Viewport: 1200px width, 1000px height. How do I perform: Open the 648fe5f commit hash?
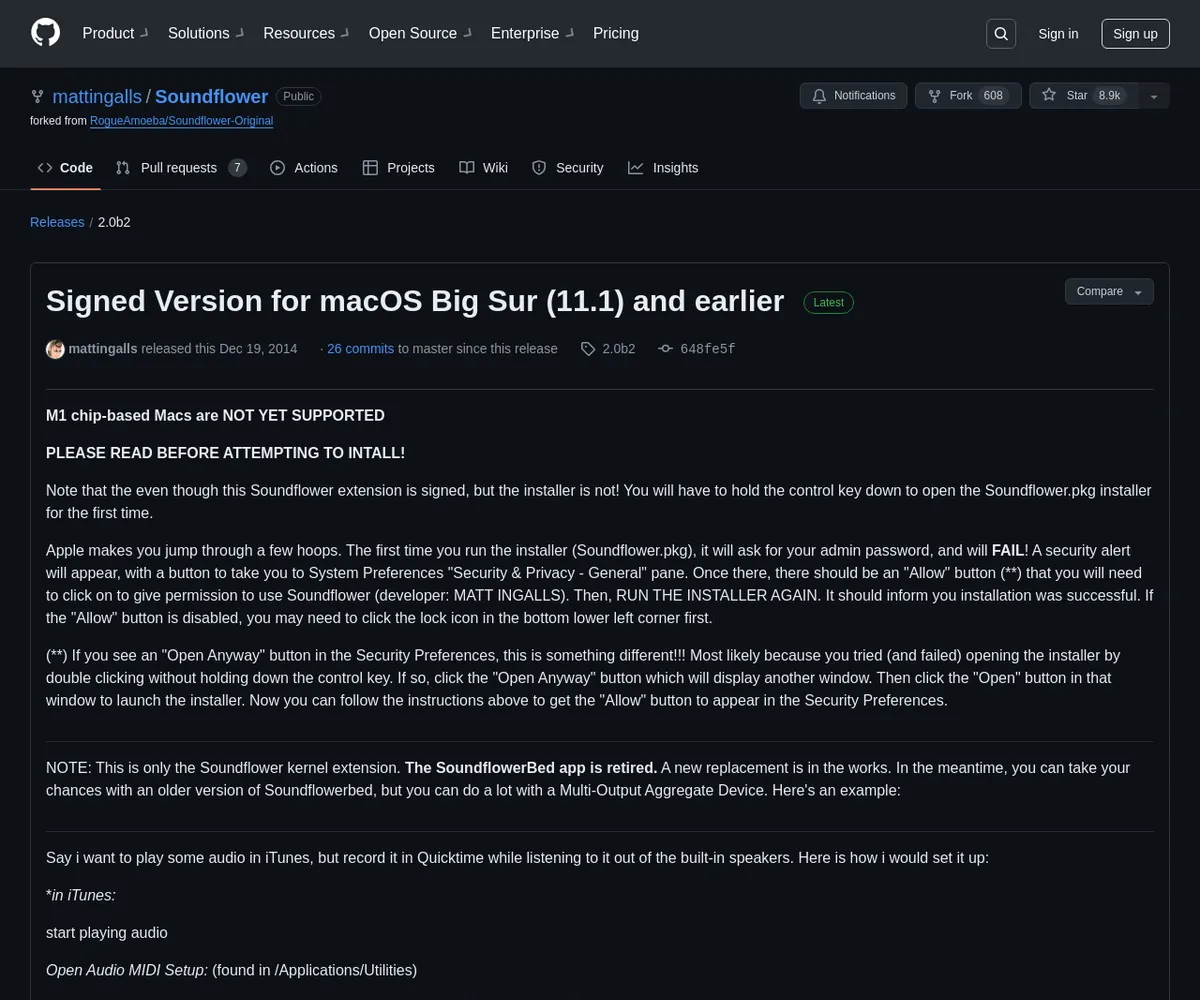click(x=707, y=349)
